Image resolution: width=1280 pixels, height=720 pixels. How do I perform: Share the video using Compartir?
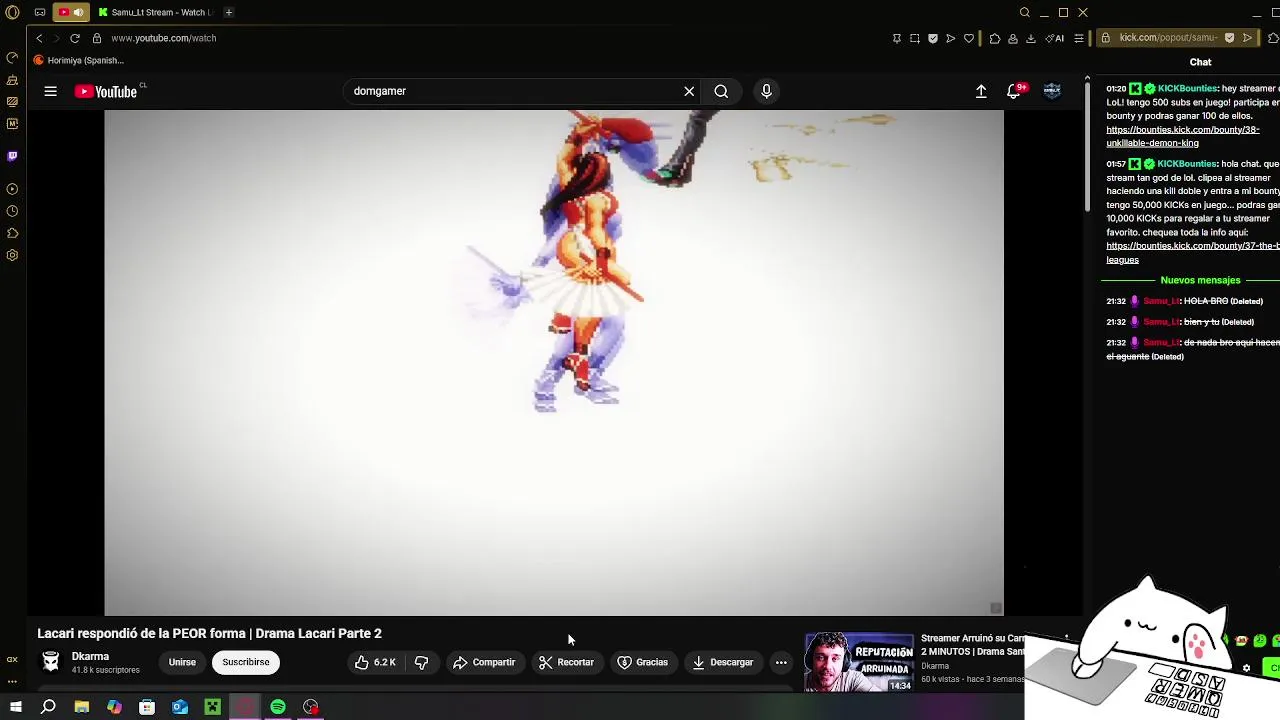(484, 662)
